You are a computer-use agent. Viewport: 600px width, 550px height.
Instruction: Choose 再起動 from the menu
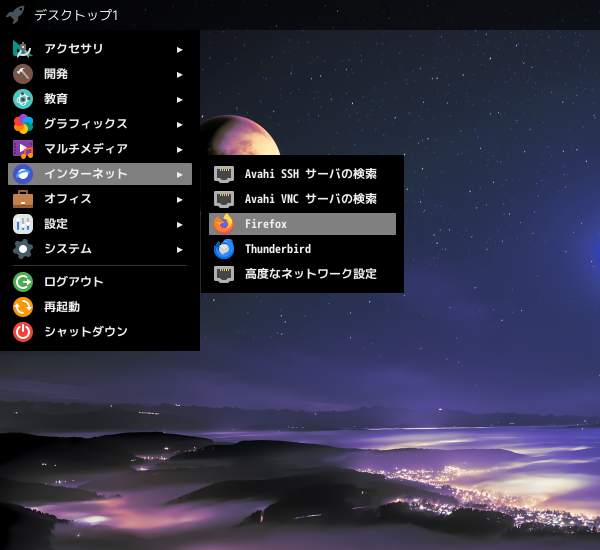click(x=100, y=307)
